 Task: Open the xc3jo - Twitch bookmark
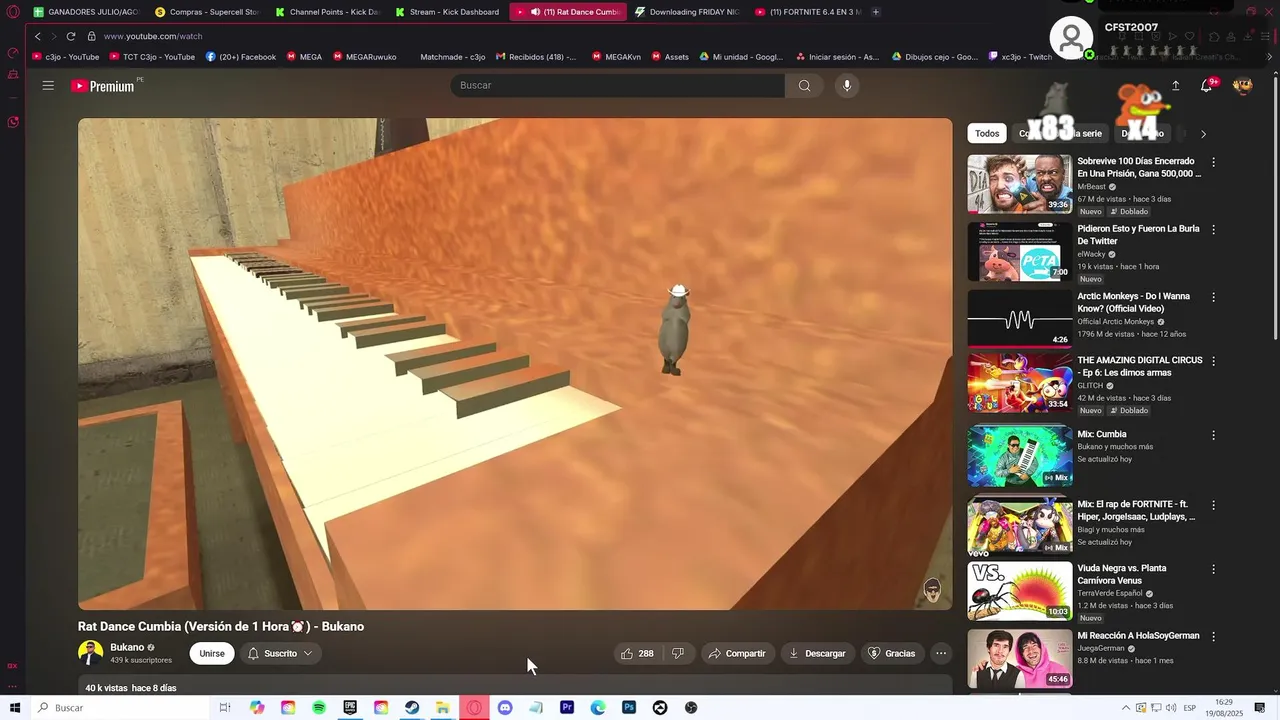(x=1020, y=57)
